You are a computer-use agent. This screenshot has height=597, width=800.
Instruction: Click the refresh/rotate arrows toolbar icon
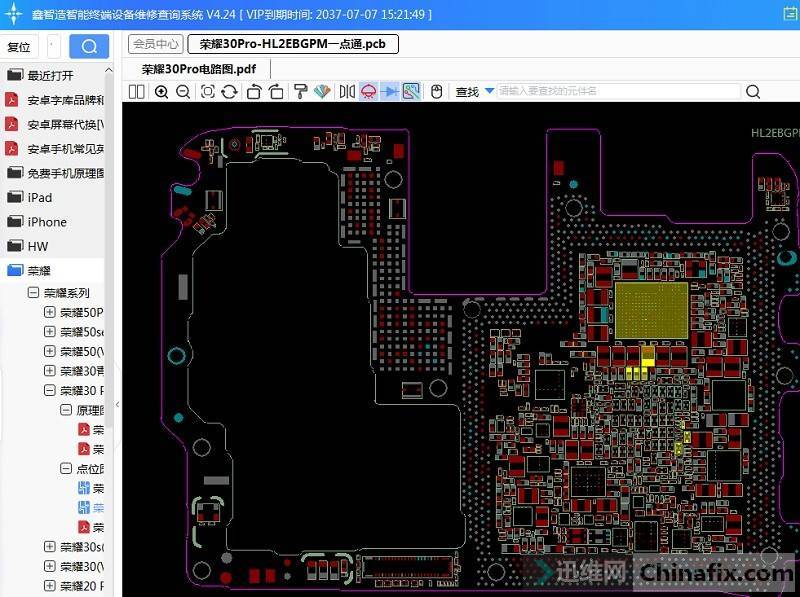(x=229, y=92)
